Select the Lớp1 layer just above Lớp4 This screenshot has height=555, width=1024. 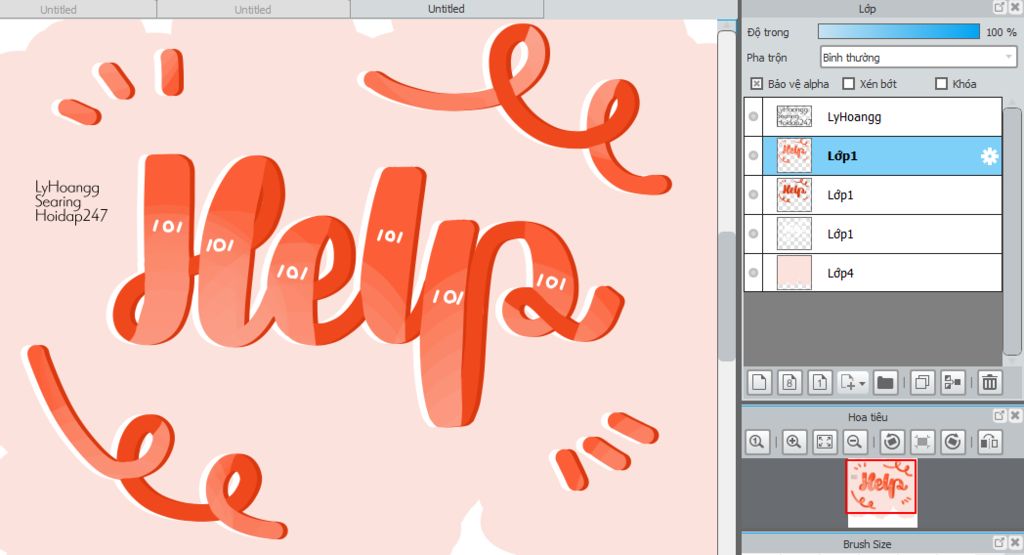pyautogui.click(x=872, y=234)
